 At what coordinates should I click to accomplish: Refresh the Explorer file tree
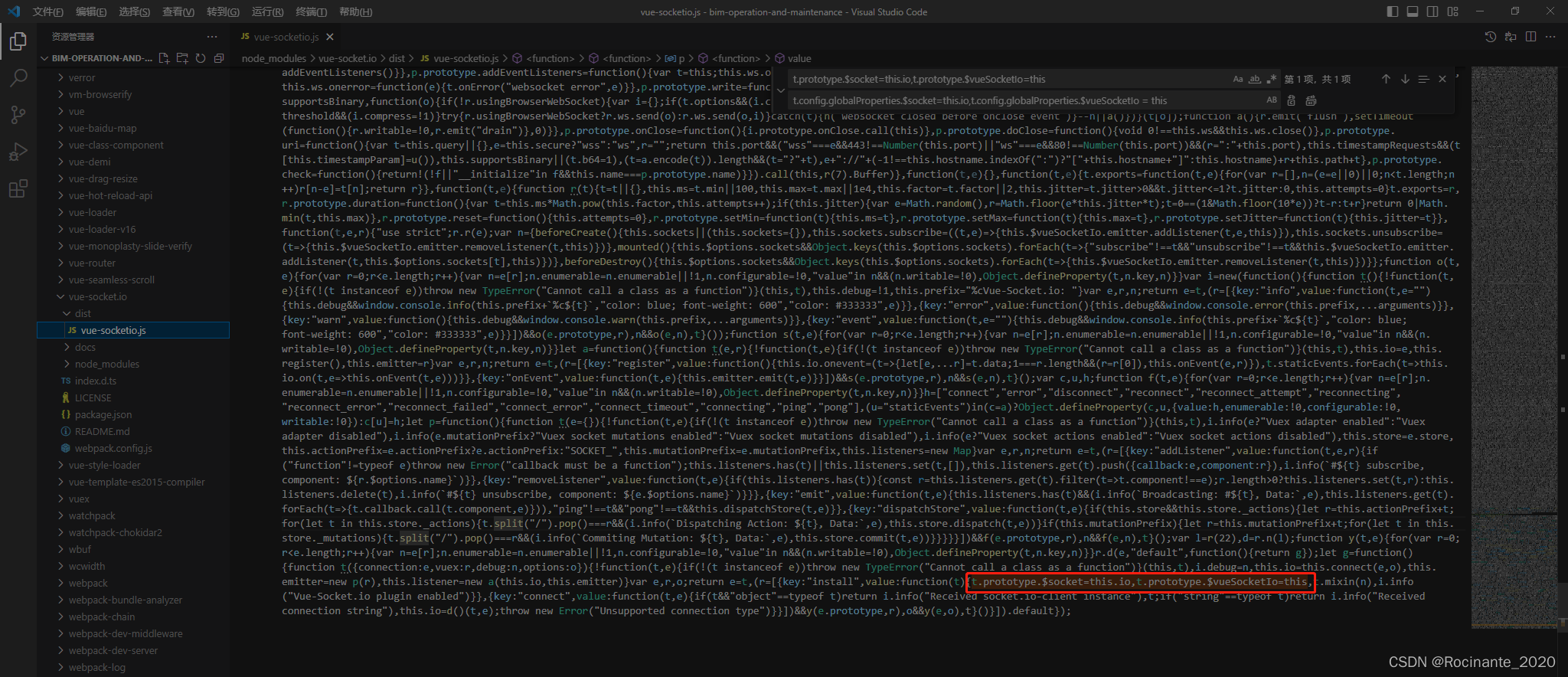[x=201, y=58]
